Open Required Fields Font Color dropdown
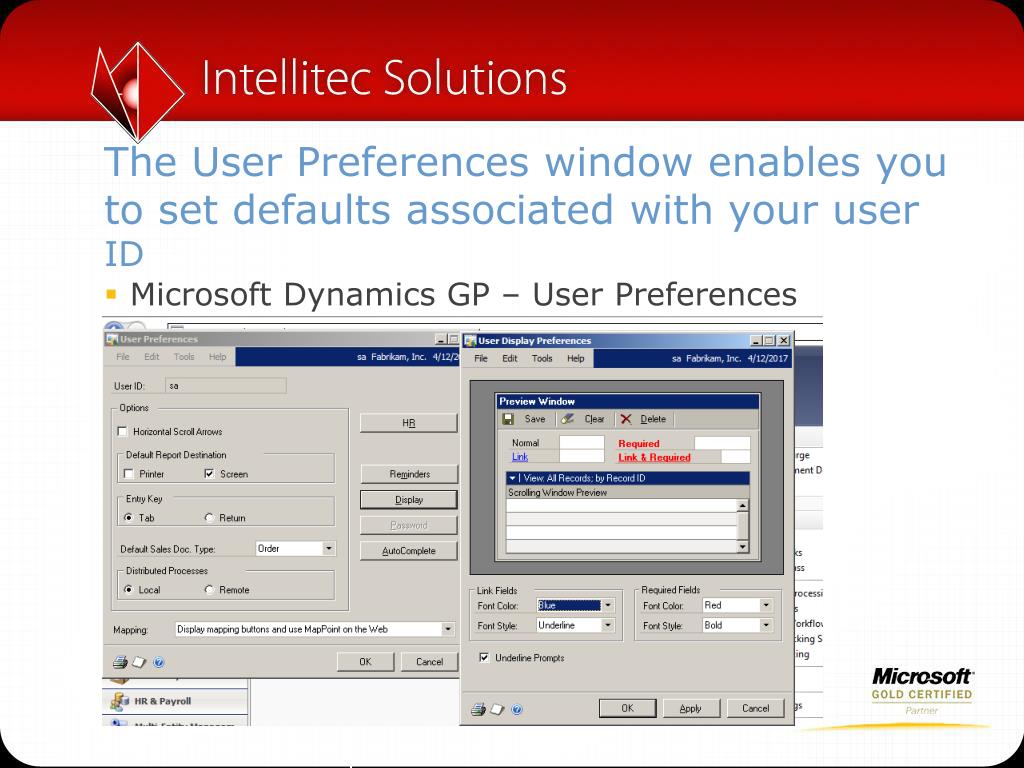The width and height of the screenshot is (1024, 768). point(765,605)
